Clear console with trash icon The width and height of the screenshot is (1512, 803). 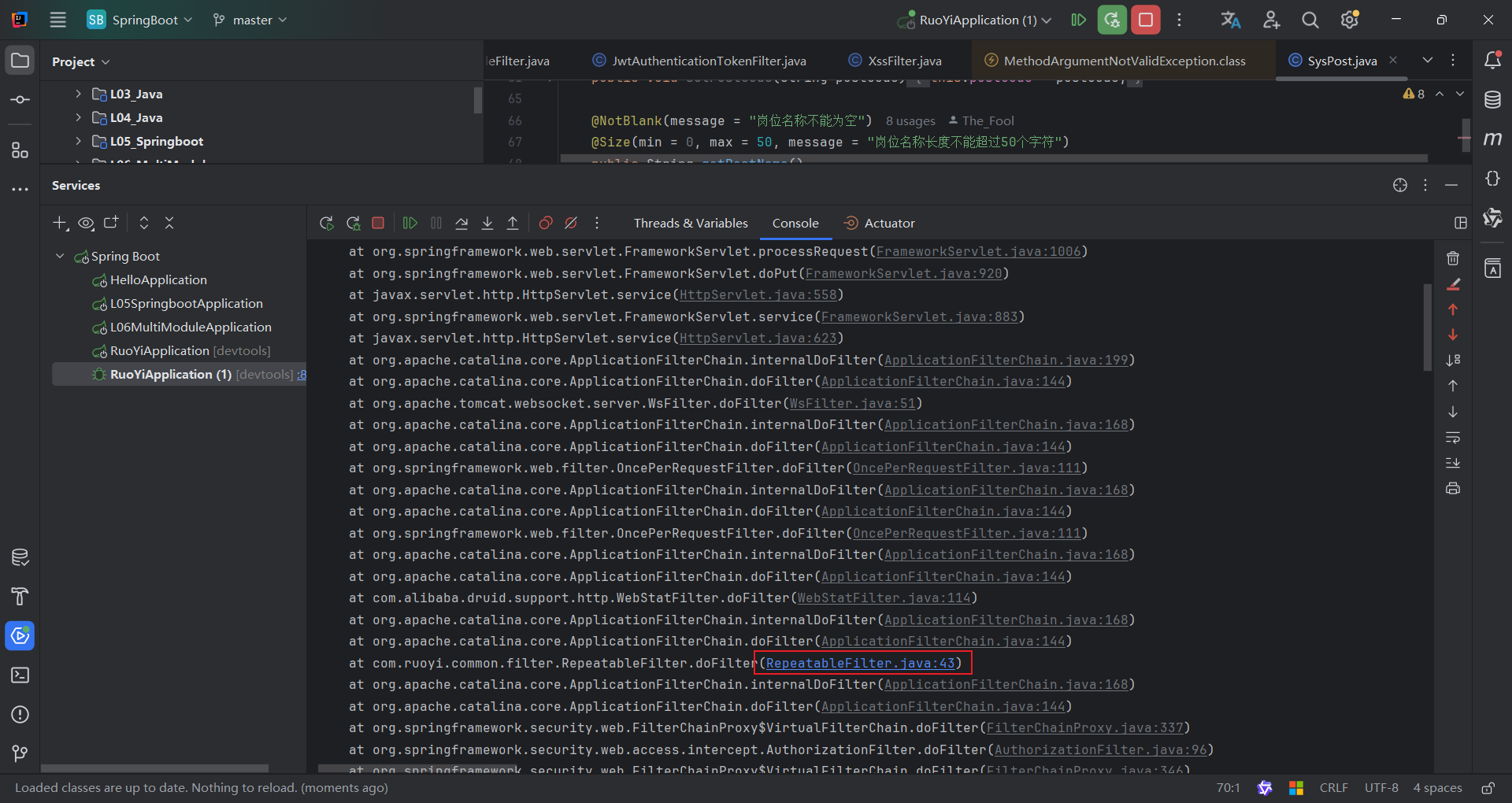[x=1453, y=258]
